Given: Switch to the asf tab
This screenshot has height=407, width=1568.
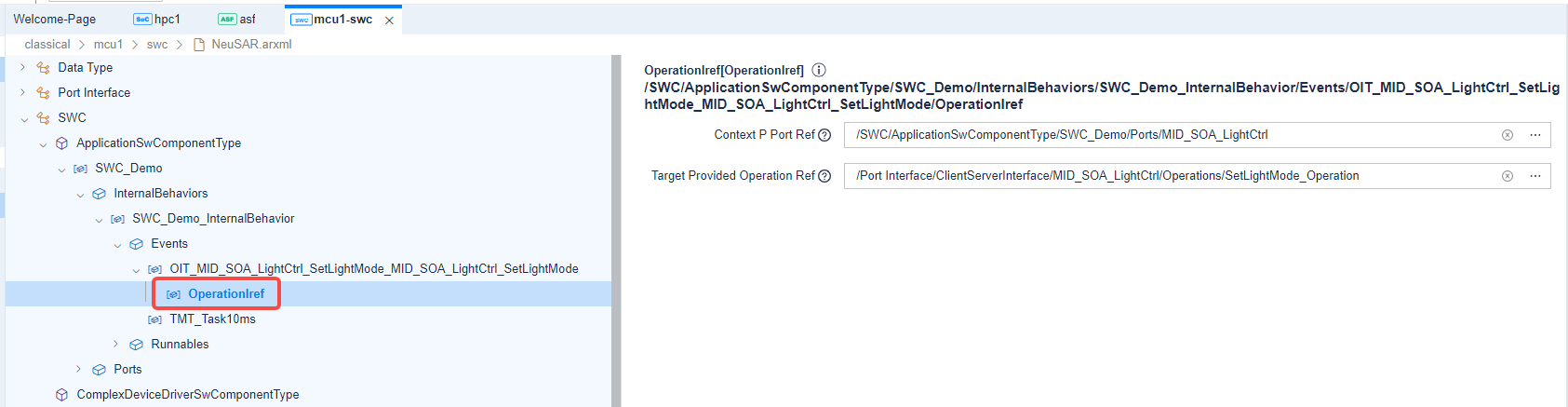Looking at the screenshot, I should (237, 19).
